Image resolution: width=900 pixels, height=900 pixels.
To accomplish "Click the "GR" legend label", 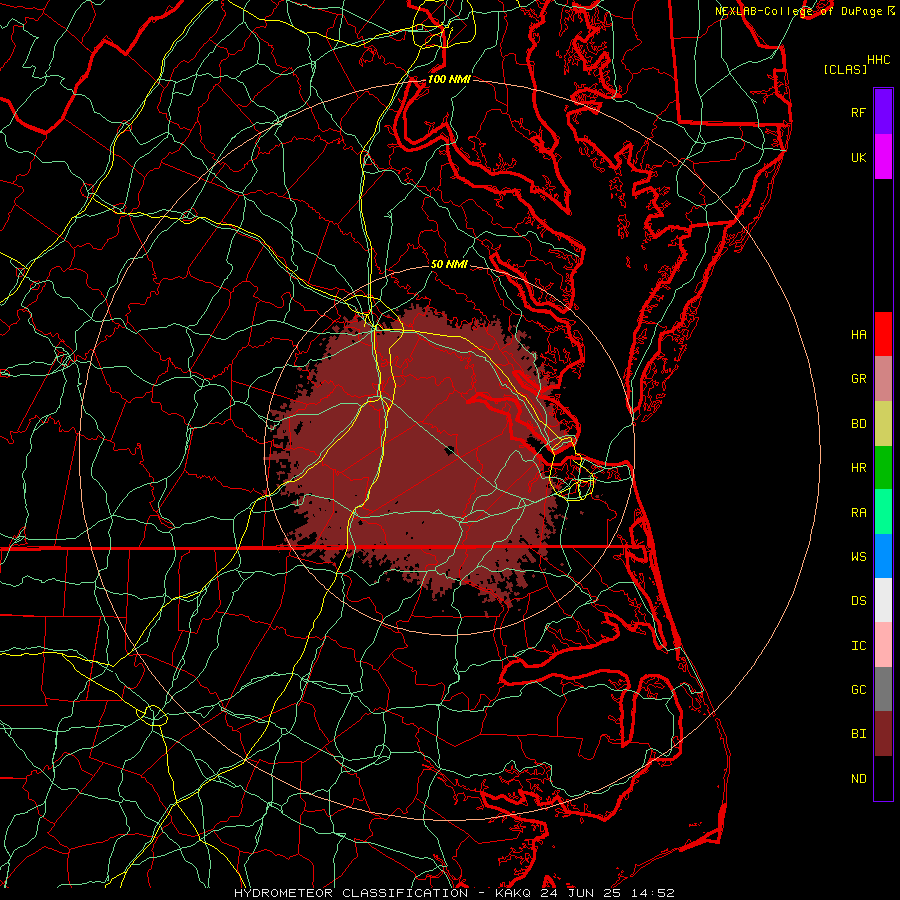I will [x=858, y=379].
